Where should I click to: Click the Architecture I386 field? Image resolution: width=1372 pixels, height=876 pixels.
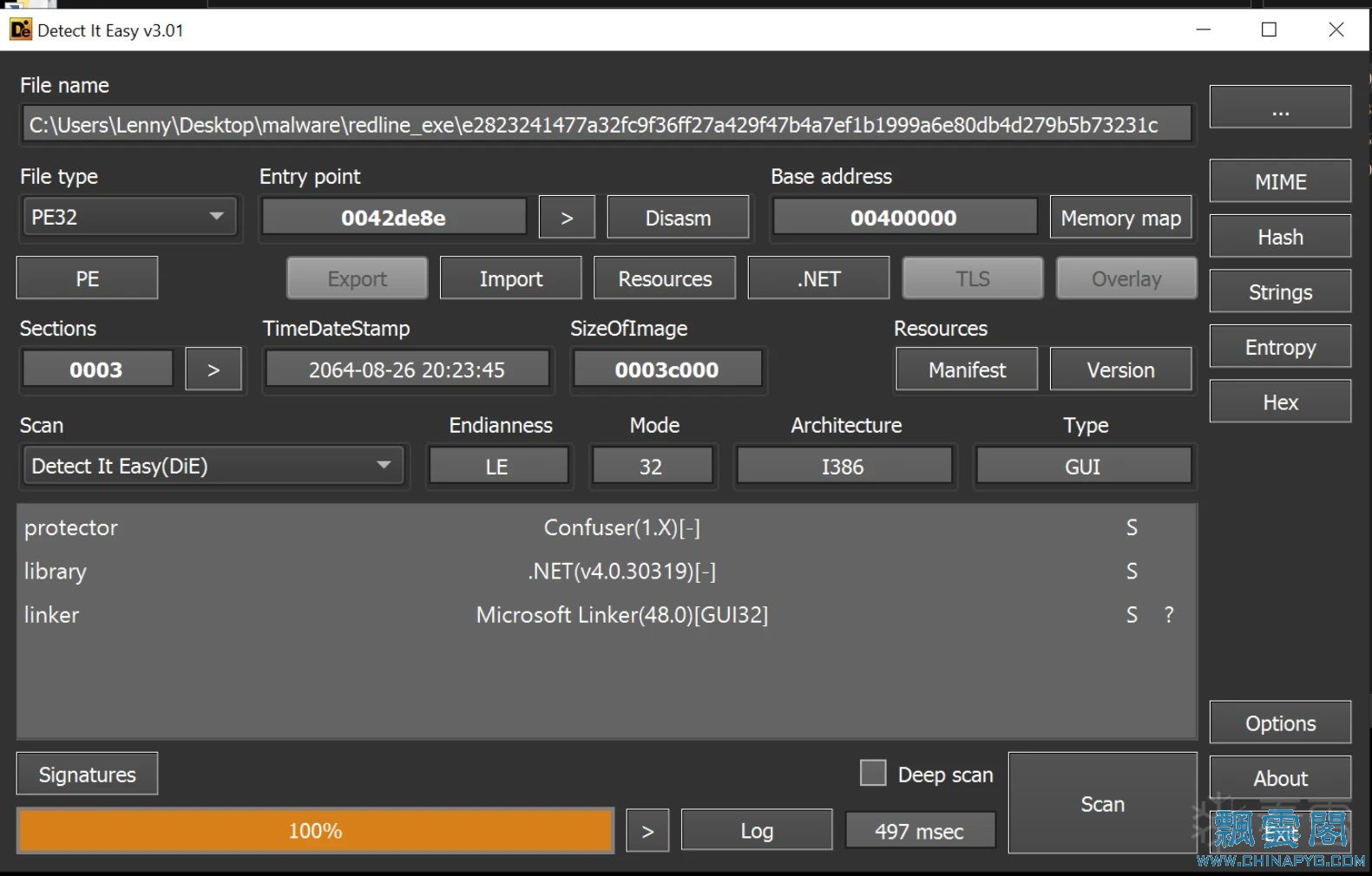(844, 467)
